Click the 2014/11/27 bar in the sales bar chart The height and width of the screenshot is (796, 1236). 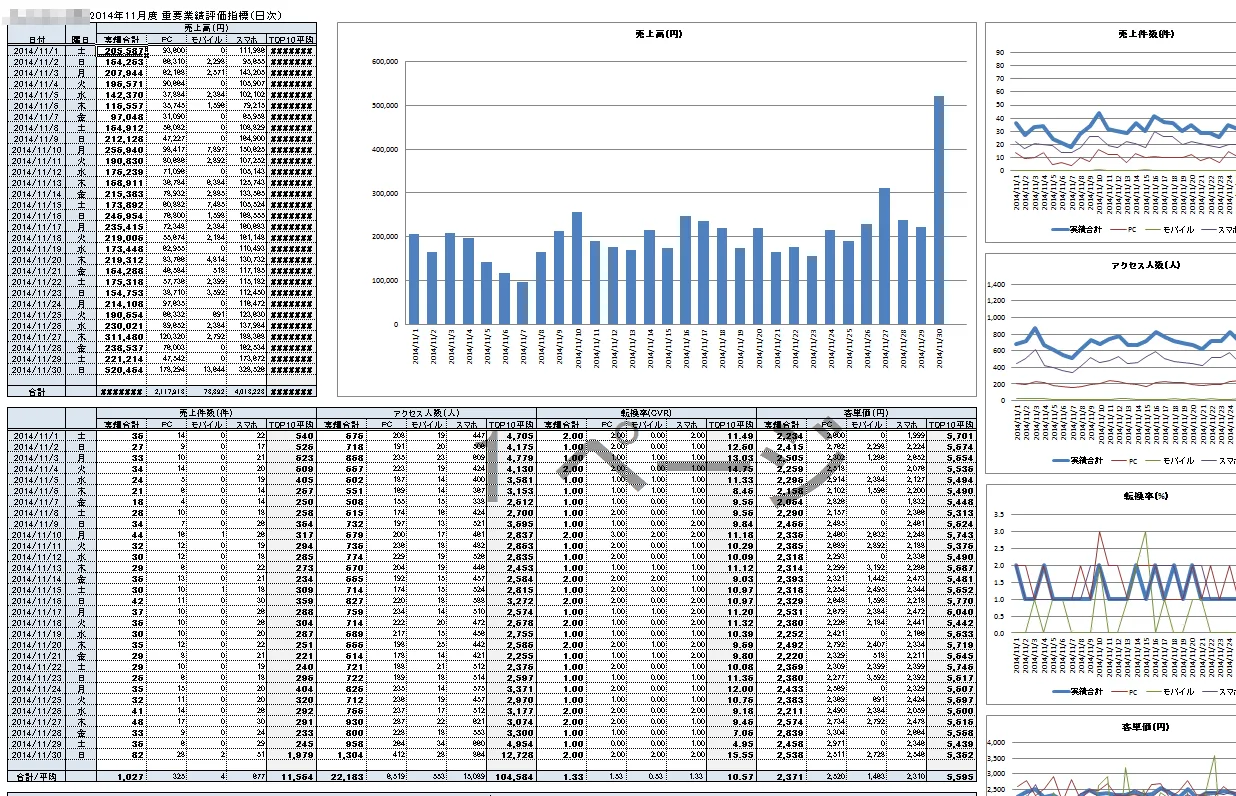884,256
